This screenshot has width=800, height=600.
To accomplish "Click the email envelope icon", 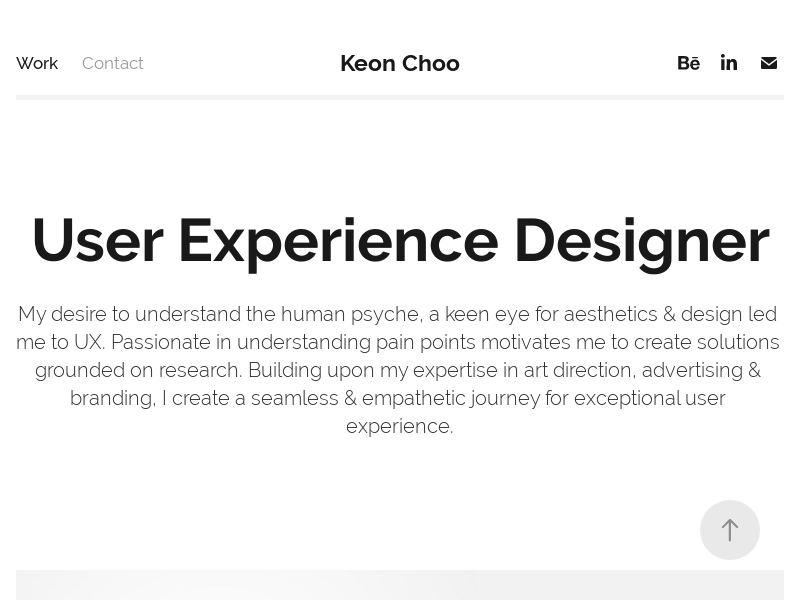I will 769,63.
